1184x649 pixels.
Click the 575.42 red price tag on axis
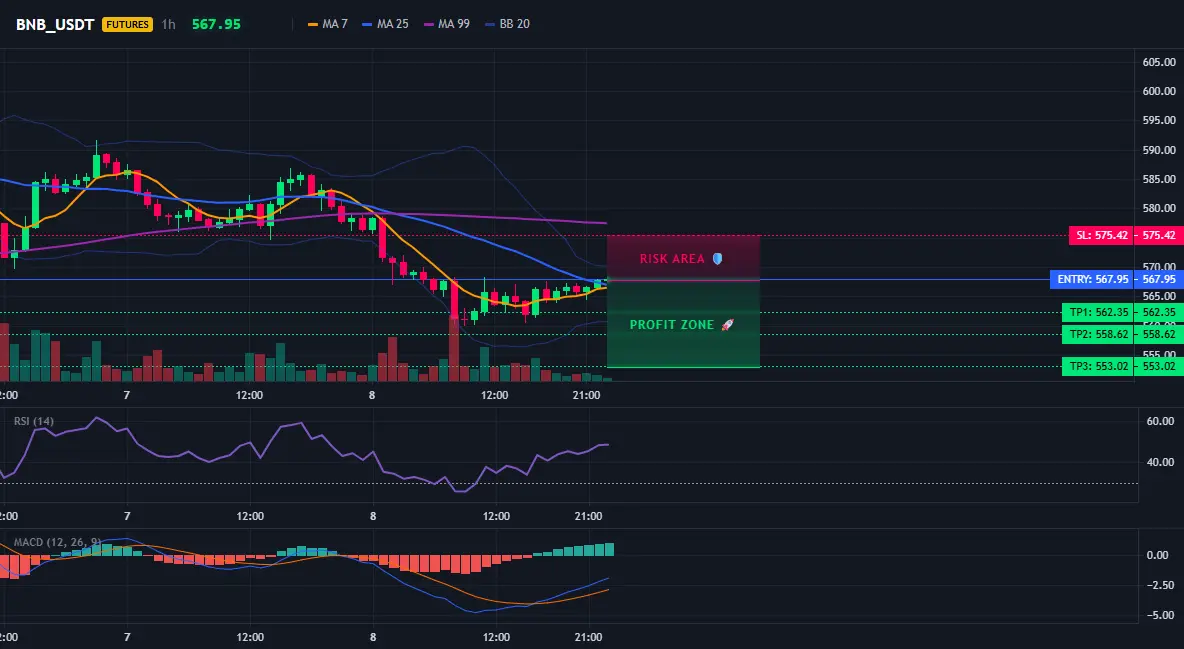1159,235
